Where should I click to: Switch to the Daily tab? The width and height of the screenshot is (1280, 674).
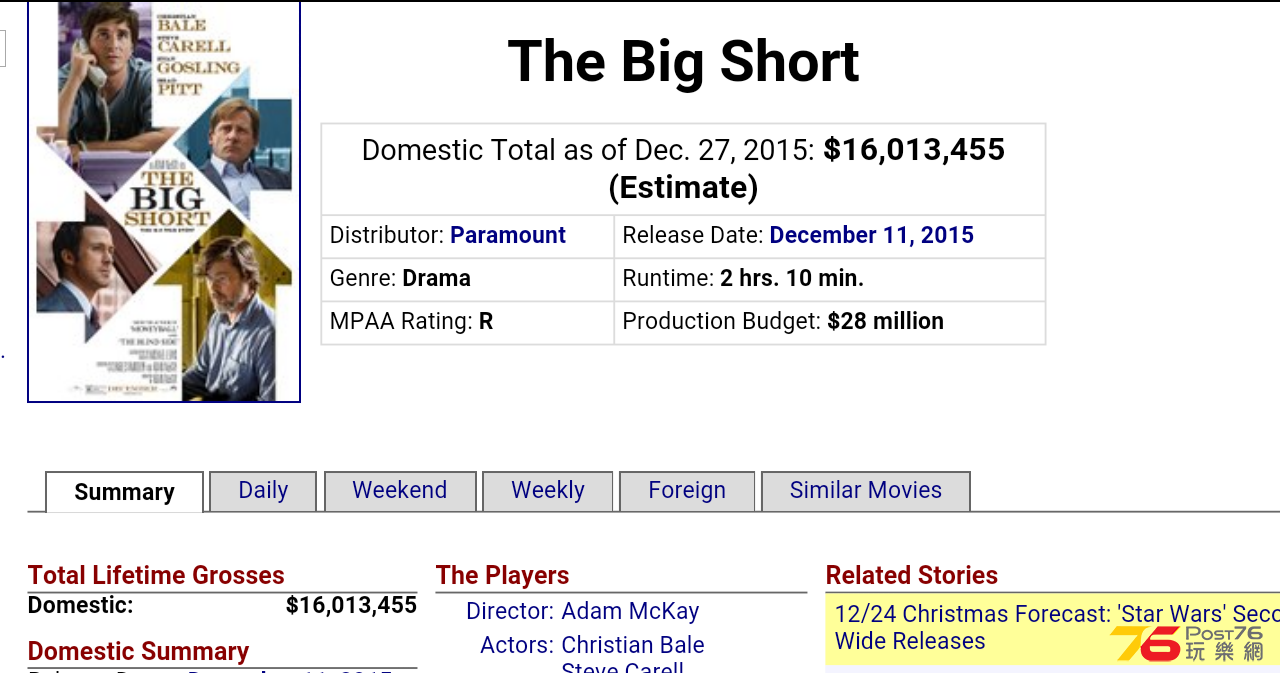pyautogui.click(x=263, y=491)
